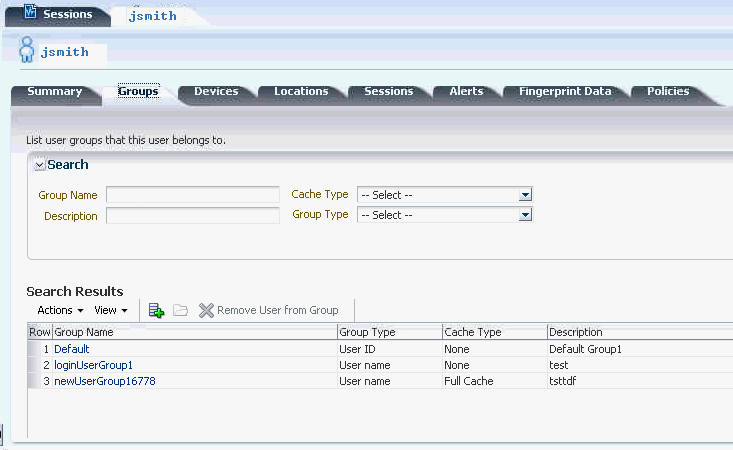Click the jsmith user avatar icon
The height and width of the screenshot is (450, 733).
tap(27, 50)
